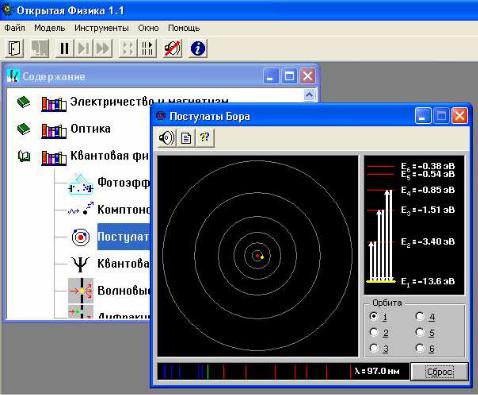
Task: Select orbit 4 radio button
Action: tap(420, 316)
